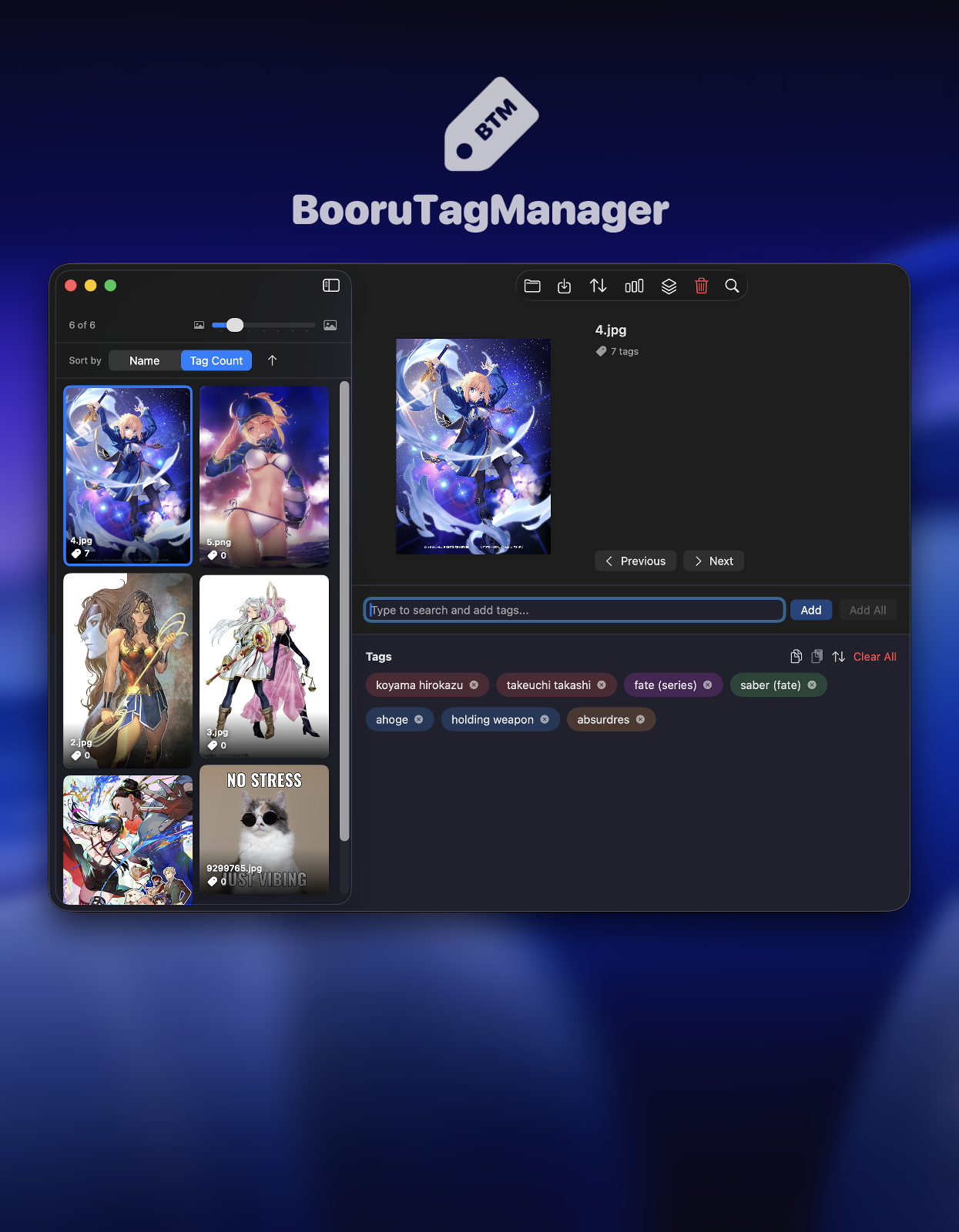Select 4.jpg thumbnail in grid

point(128,476)
